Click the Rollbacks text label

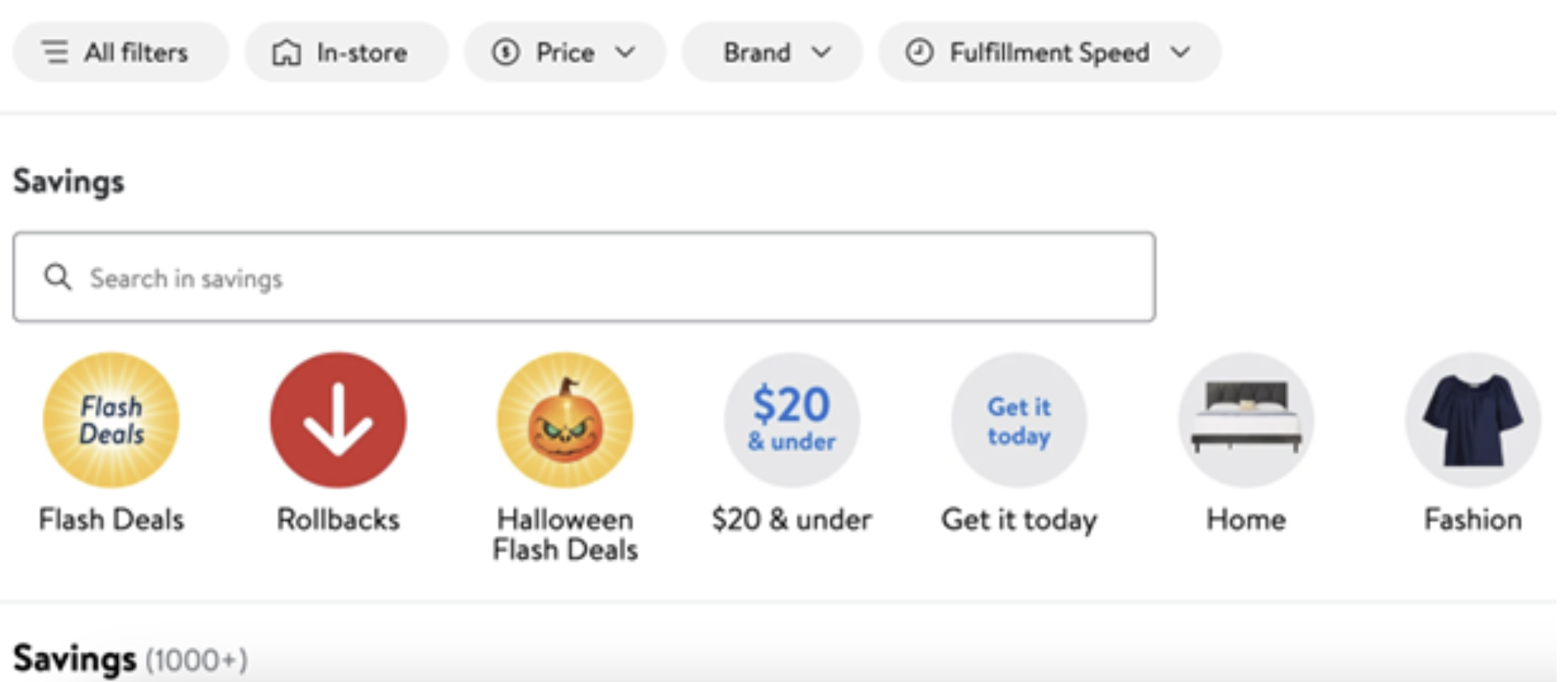pos(338,520)
